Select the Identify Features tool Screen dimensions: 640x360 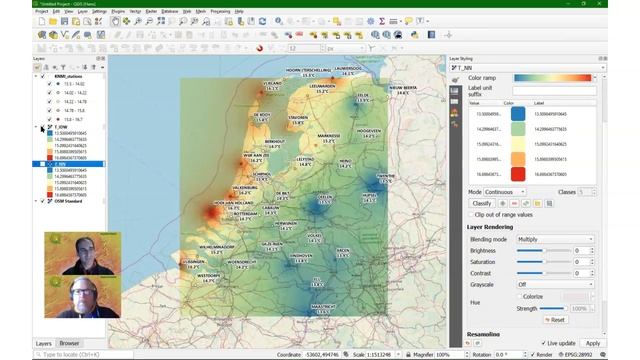click(x=279, y=21)
